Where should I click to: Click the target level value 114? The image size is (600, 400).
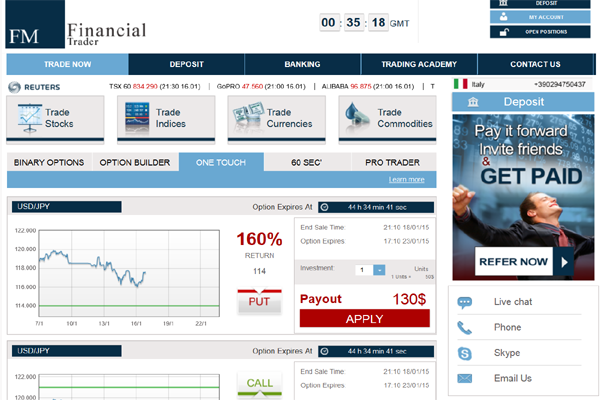point(259,271)
